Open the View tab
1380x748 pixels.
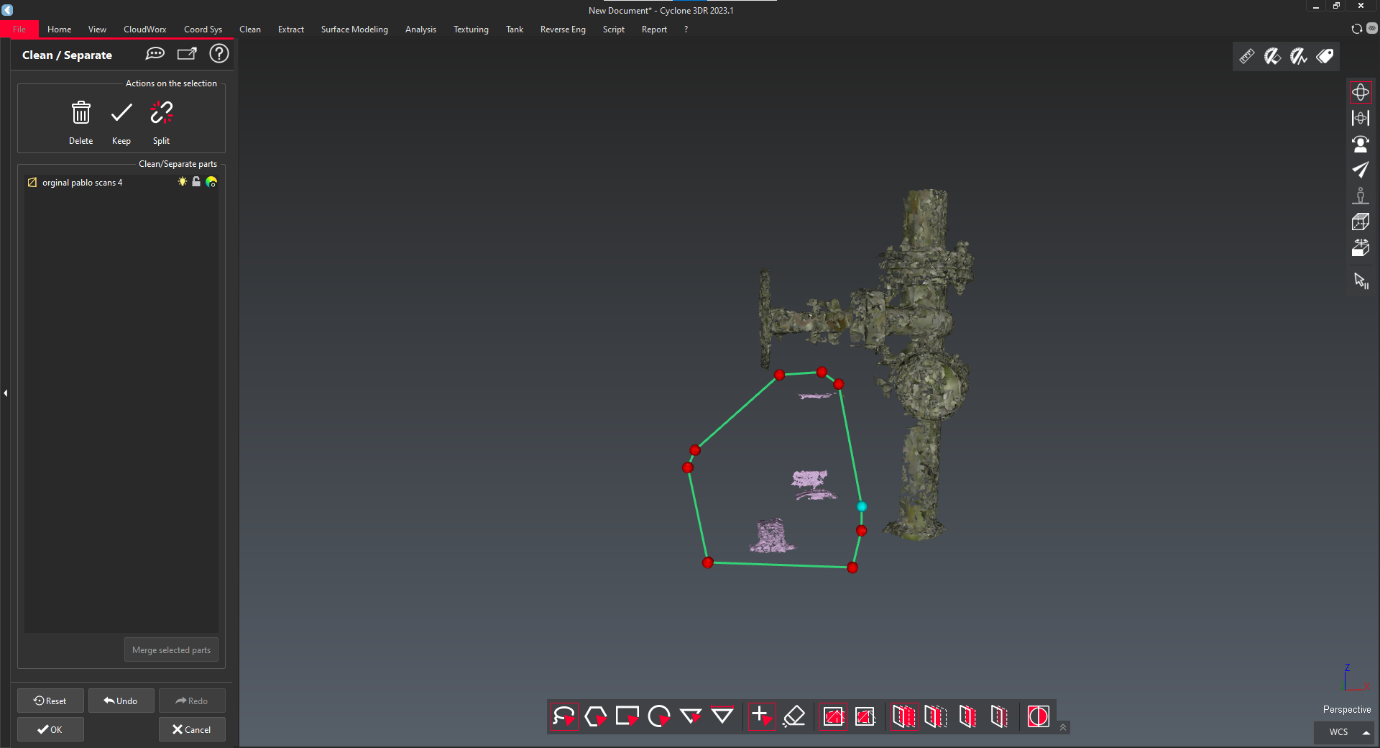97,29
